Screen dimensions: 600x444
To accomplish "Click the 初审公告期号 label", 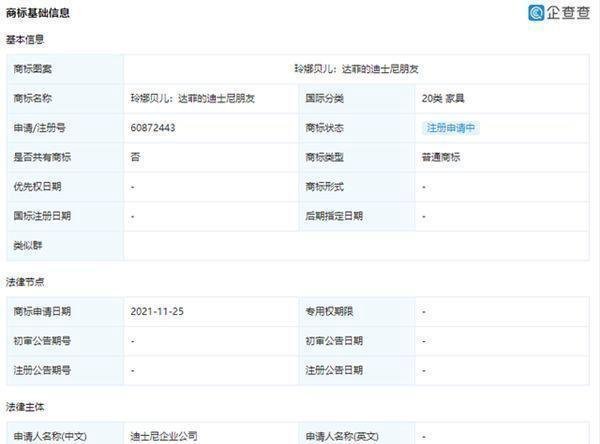I will tap(42, 341).
